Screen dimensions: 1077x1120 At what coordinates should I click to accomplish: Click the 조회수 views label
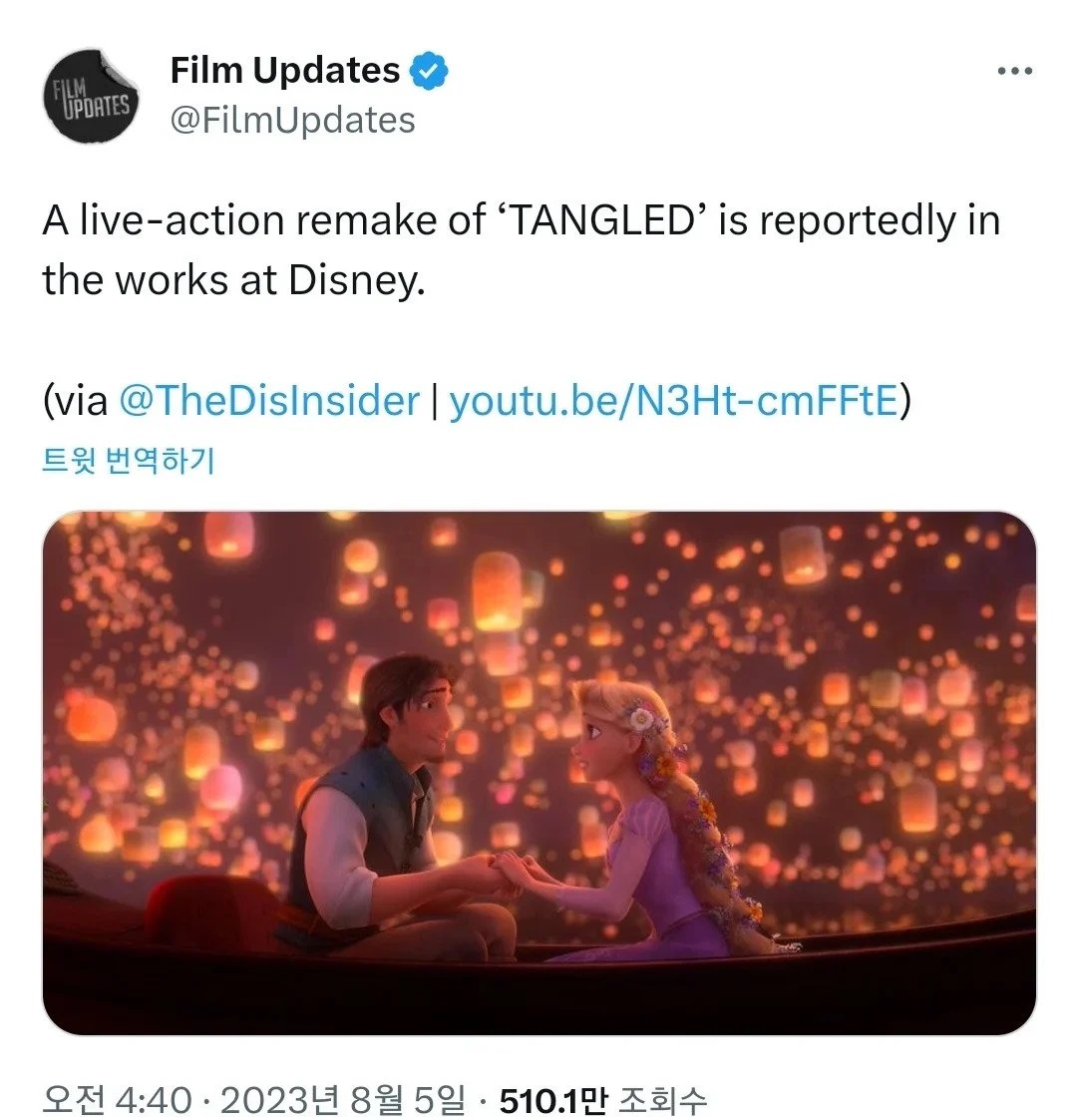(663, 1100)
